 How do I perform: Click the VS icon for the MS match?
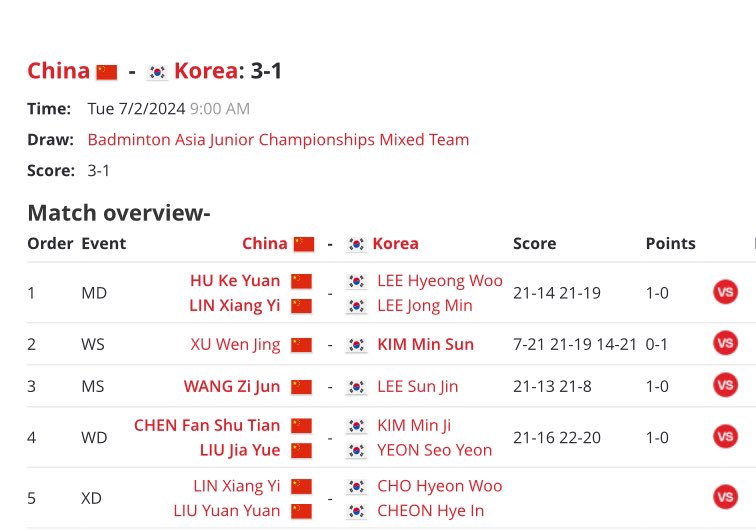[x=725, y=385]
